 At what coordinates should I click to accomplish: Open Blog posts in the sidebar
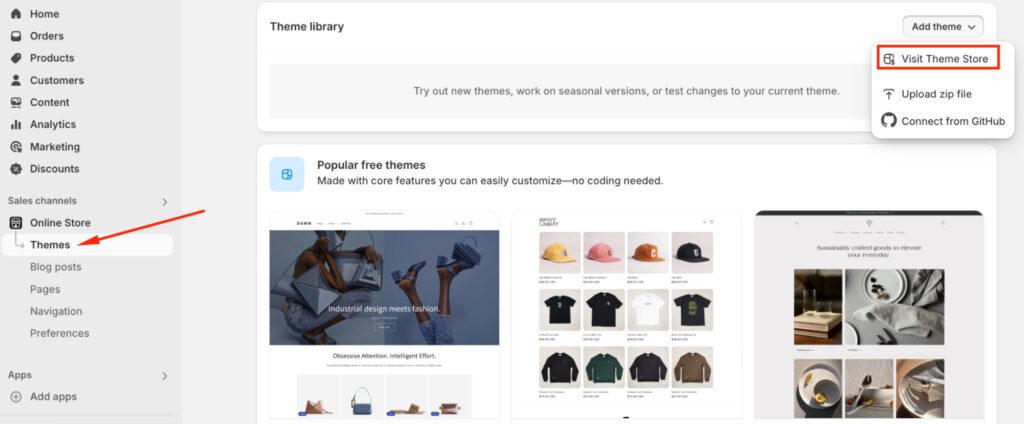pos(56,267)
